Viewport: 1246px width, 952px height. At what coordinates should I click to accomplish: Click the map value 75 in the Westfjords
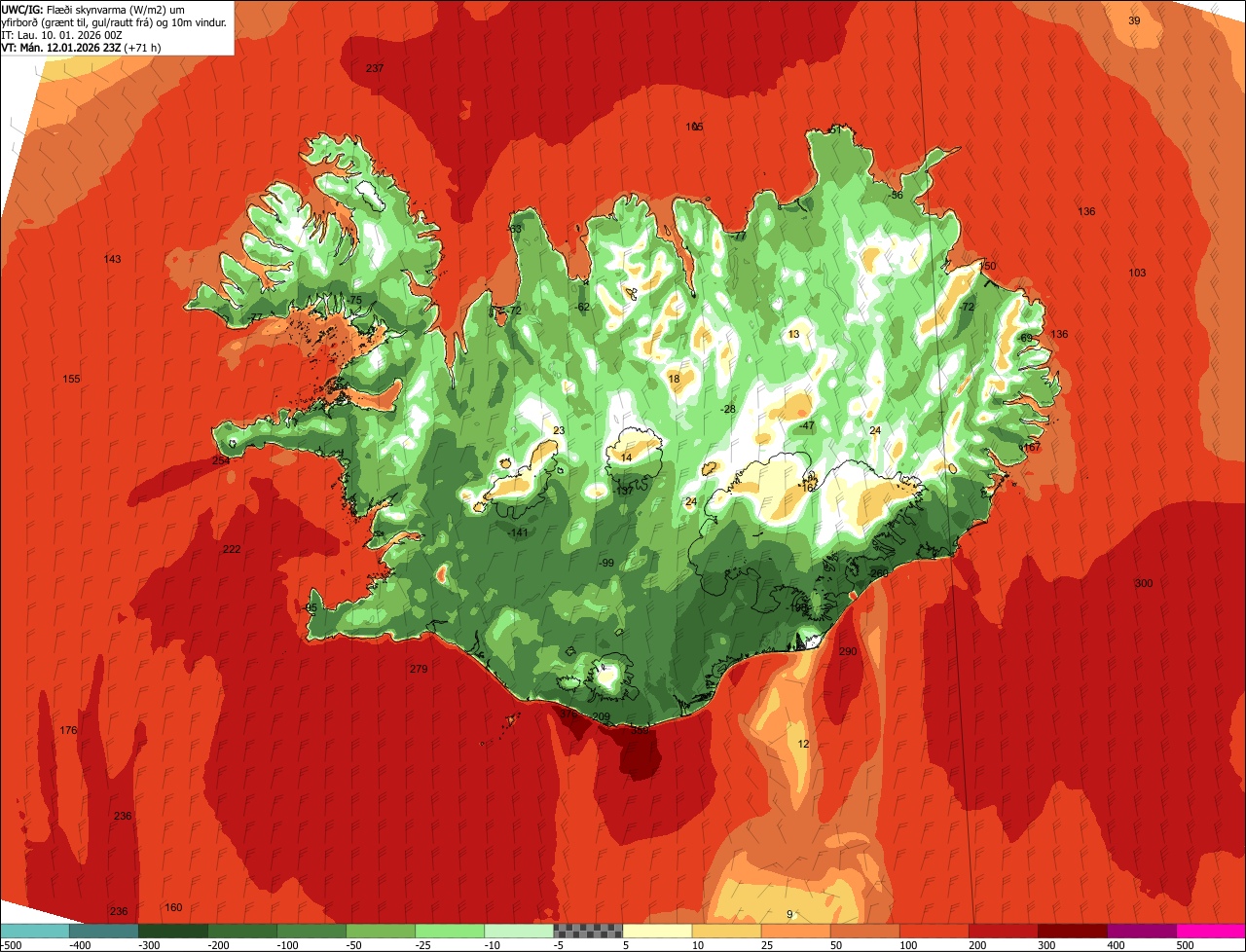(x=355, y=301)
